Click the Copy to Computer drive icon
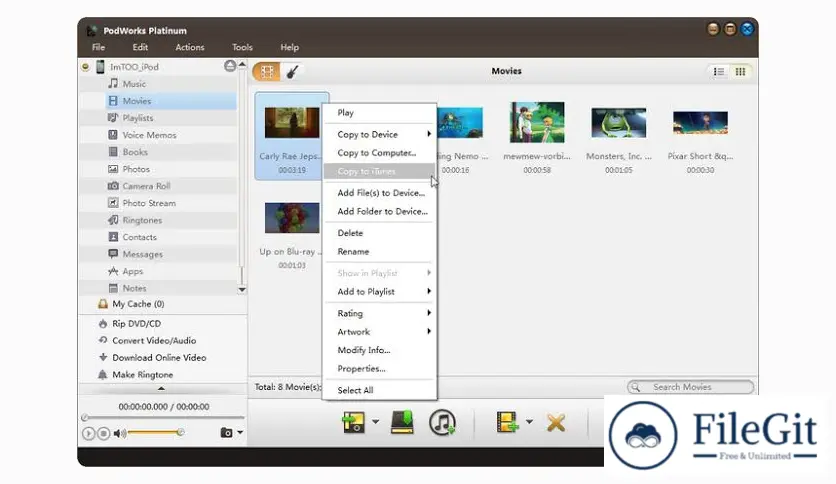The height and width of the screenshot is (484, 836). 403,422
